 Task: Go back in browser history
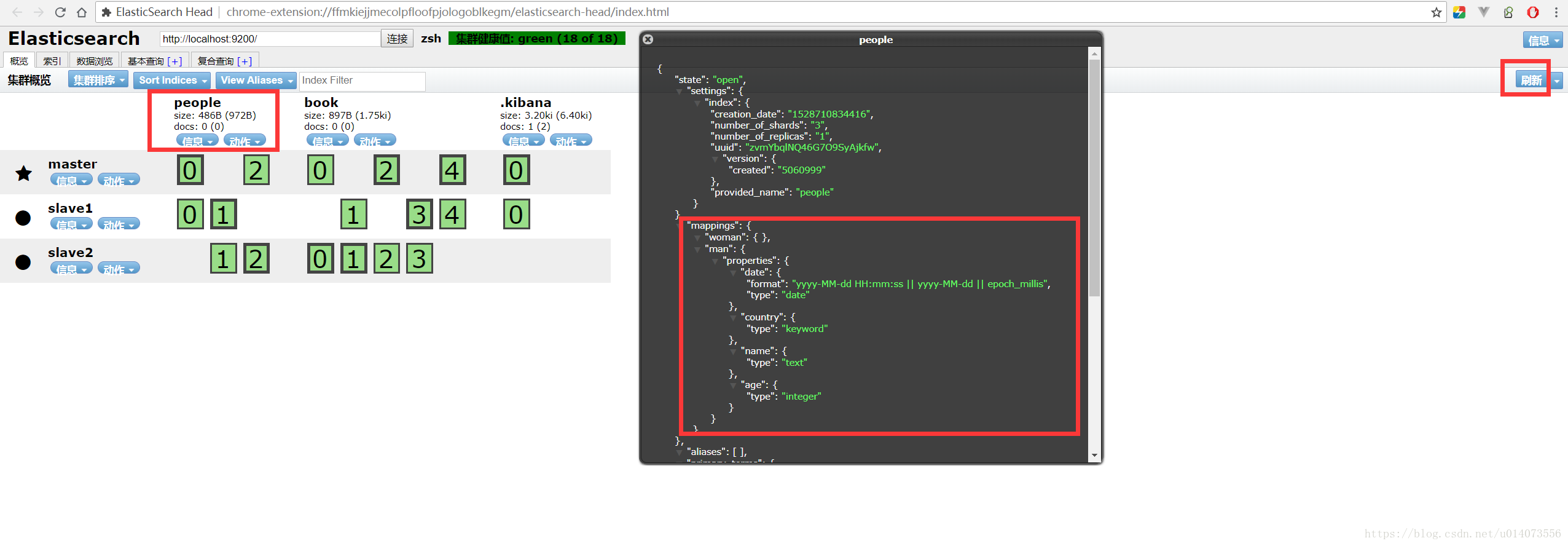coord(18,12)
